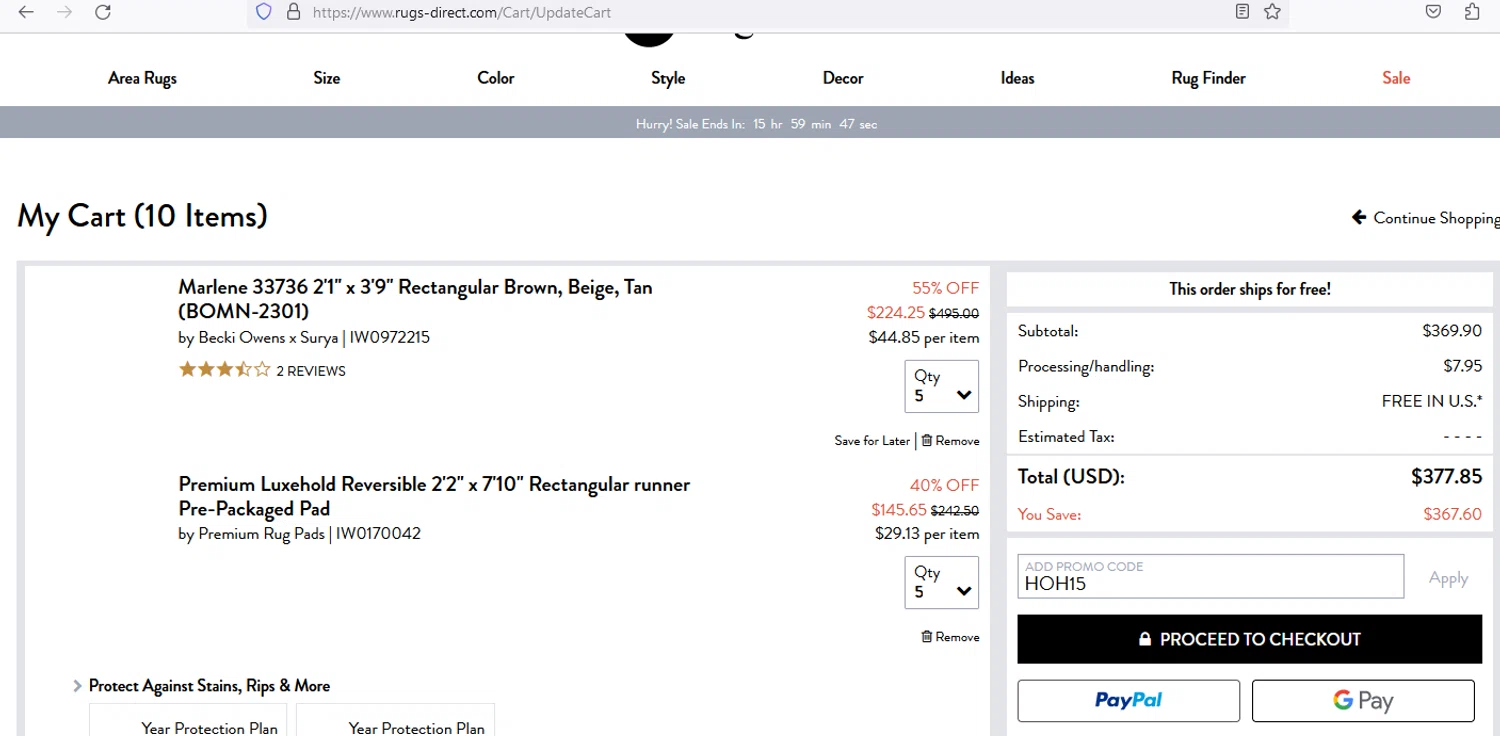Open the Color menu
The height and width of the screenshot is (736, 1500).
pos(496,78)
